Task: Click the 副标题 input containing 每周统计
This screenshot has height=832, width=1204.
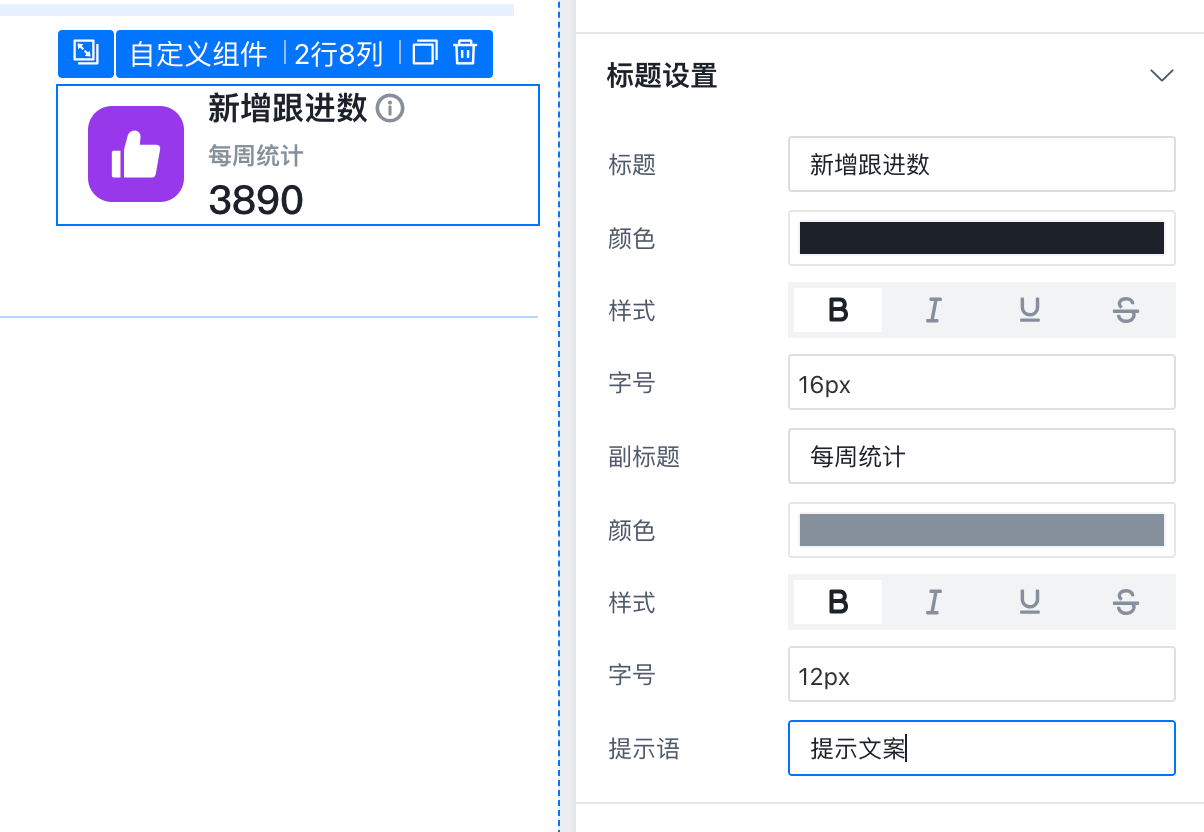Action: 981,456
